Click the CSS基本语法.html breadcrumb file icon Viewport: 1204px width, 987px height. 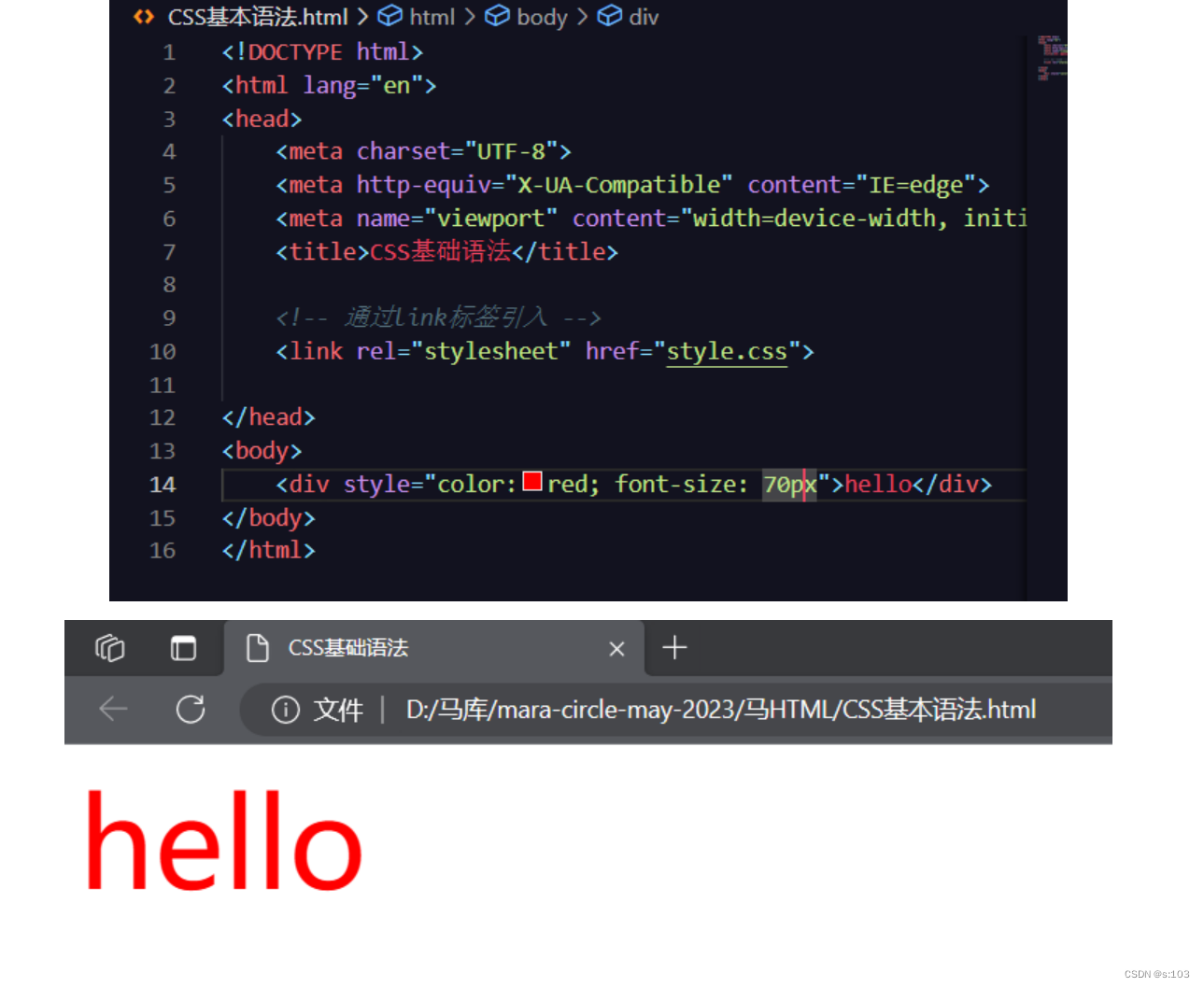[x=143, y=17]
